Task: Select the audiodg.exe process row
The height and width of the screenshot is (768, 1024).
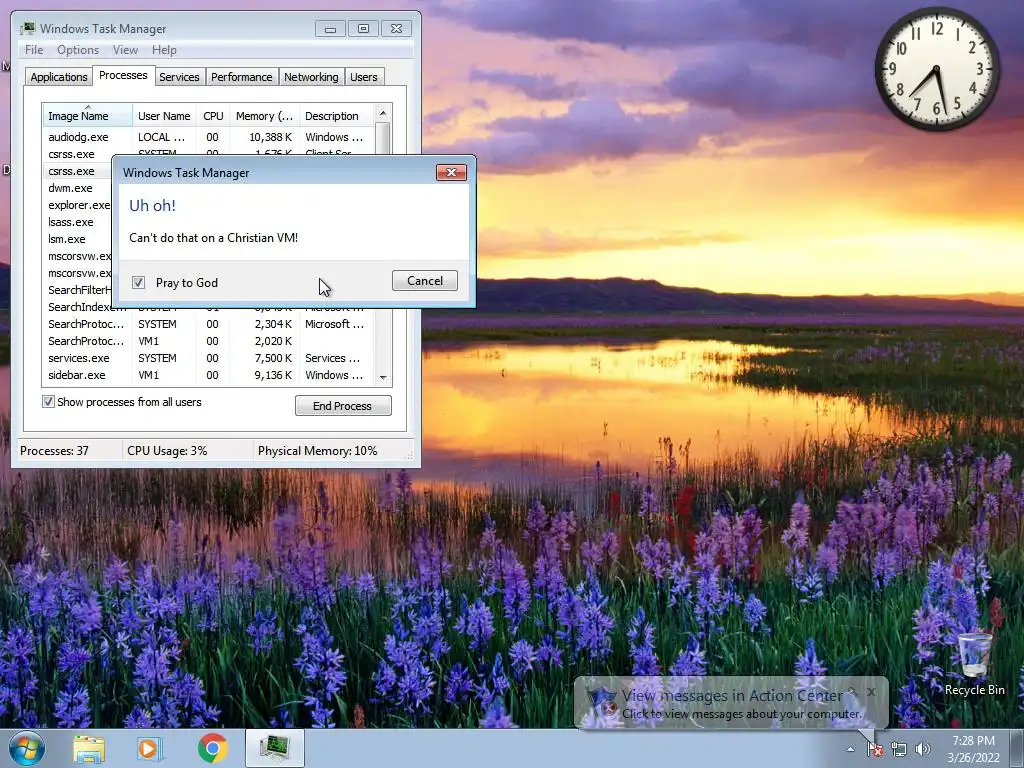Action: [x=208, y=137]
